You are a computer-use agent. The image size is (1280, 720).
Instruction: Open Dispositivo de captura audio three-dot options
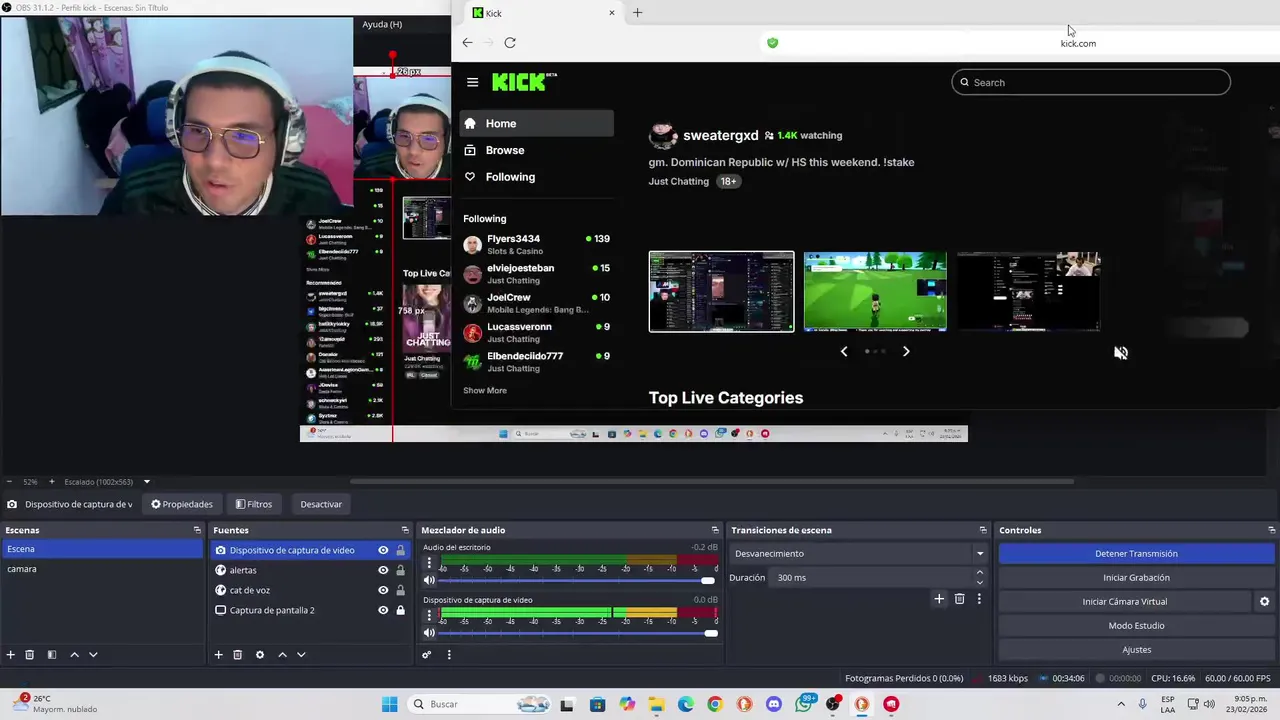point(429,616)
